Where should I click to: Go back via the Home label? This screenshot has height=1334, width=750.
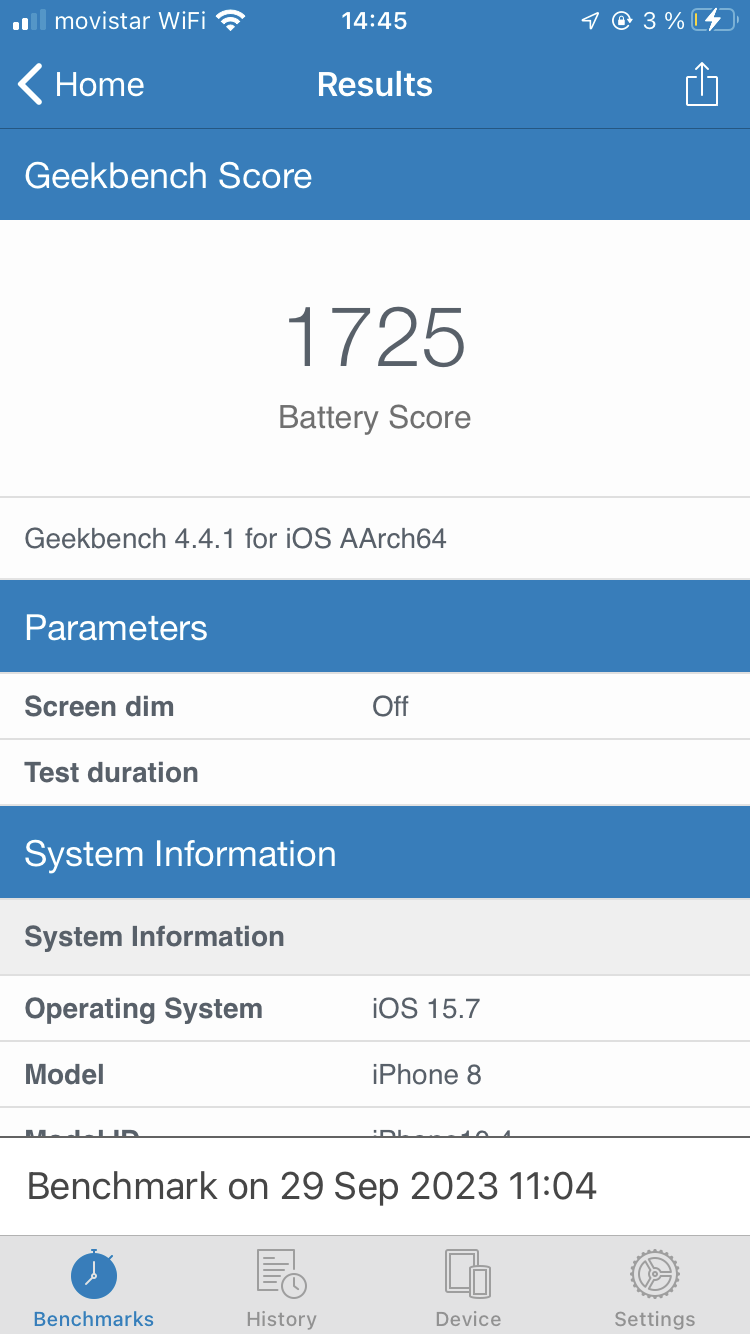[x=99, y=84]
